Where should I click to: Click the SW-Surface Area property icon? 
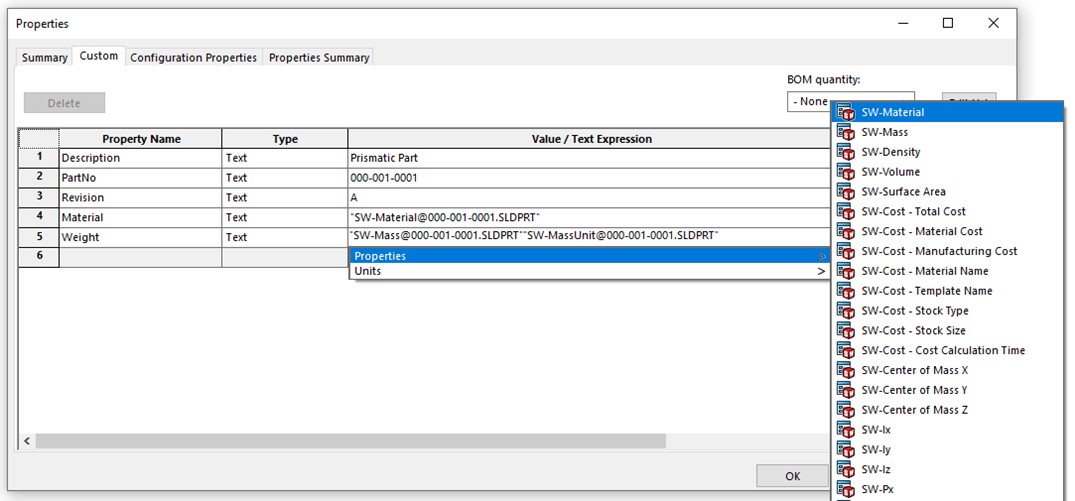pyautogui.click(x=846, y=192)
